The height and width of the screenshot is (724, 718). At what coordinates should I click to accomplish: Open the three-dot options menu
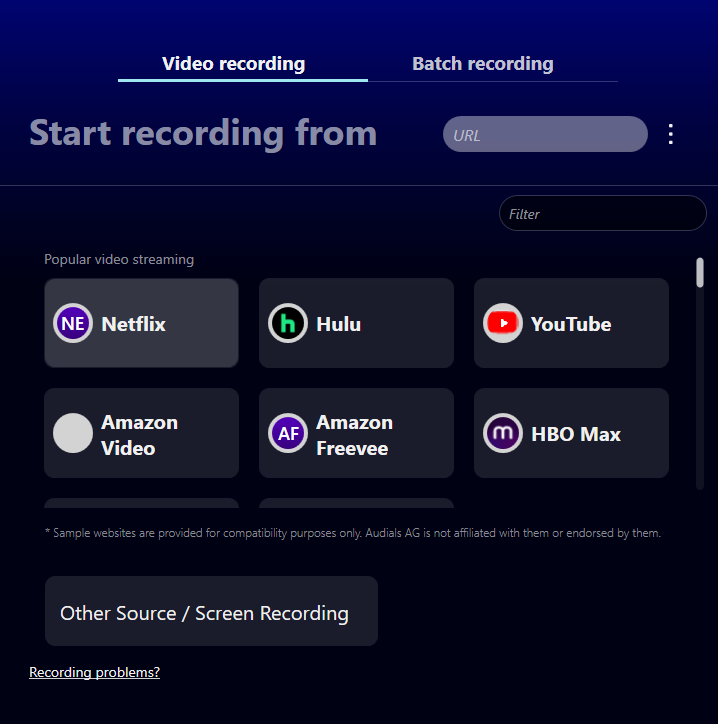670,134
